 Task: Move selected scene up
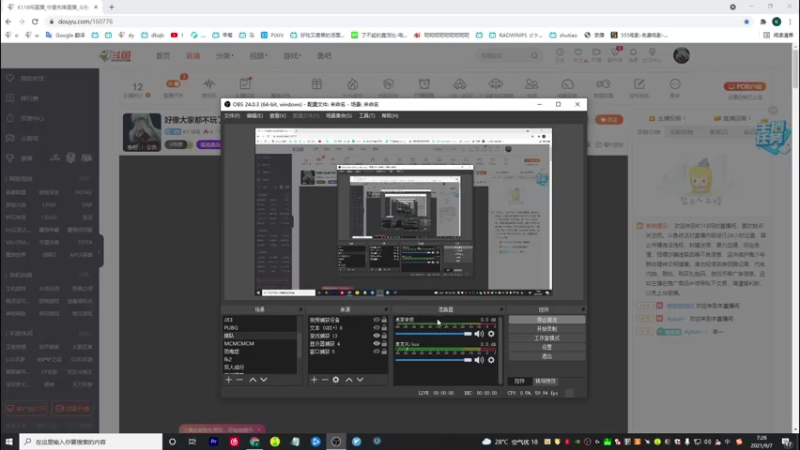pos(253,380)
